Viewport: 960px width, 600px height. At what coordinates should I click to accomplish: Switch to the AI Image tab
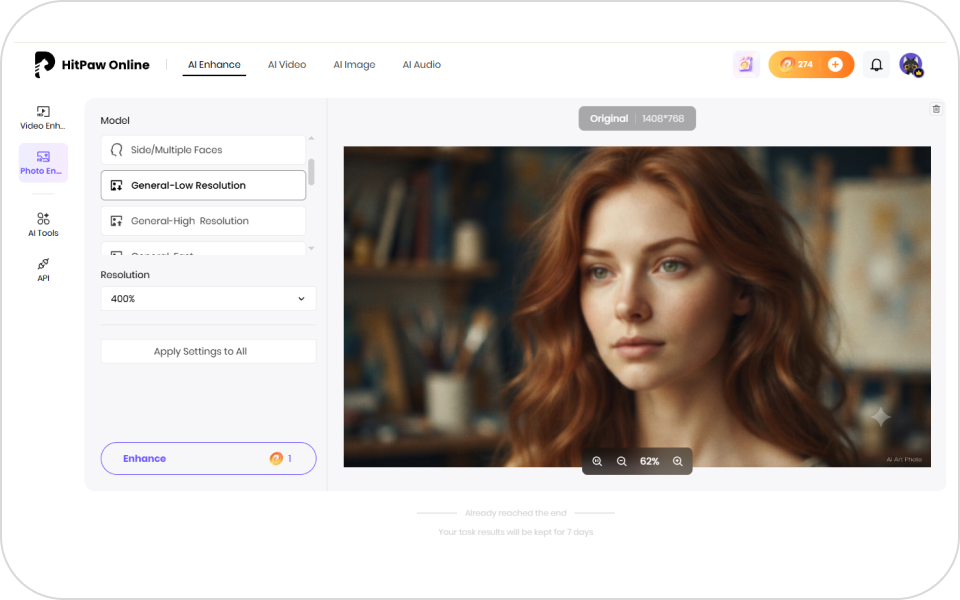pyautogui.click(x=354, y=64)
